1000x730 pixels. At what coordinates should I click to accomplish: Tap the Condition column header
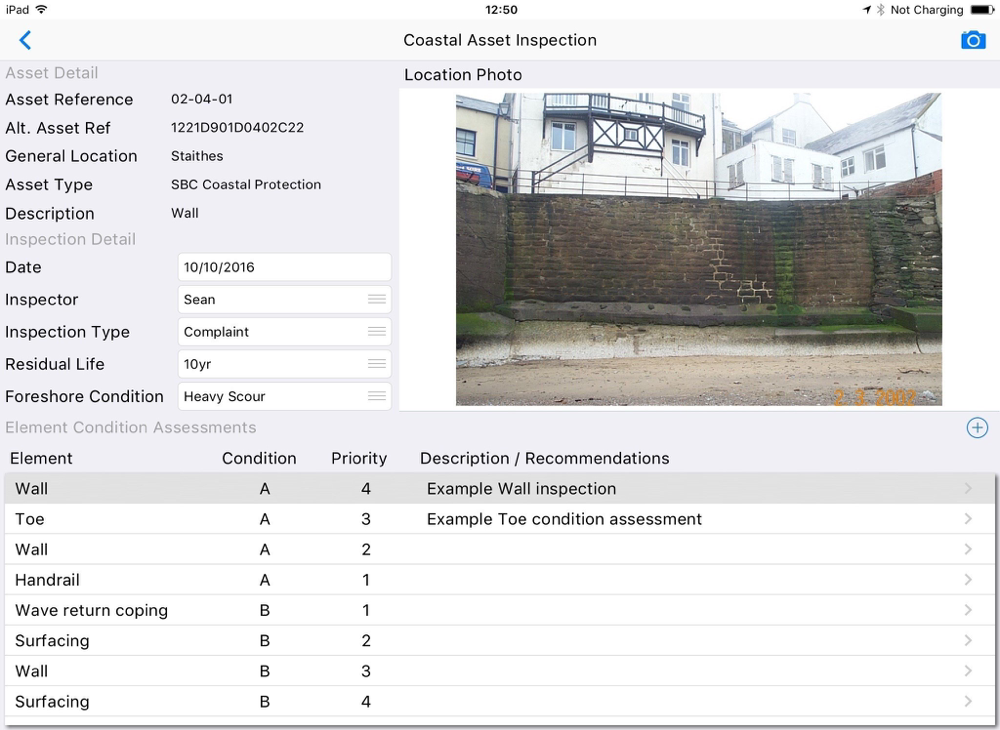tap(259, 458)
